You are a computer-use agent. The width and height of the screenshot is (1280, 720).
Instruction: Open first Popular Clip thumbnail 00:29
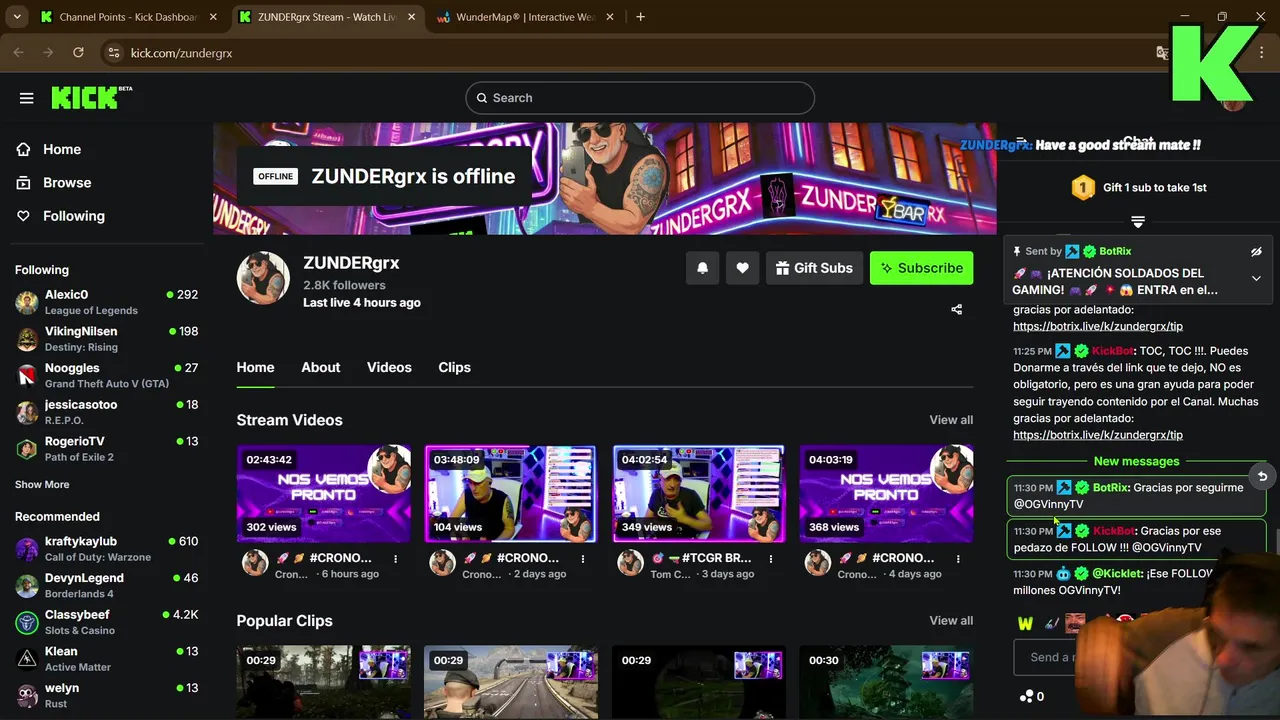(323, 682)
